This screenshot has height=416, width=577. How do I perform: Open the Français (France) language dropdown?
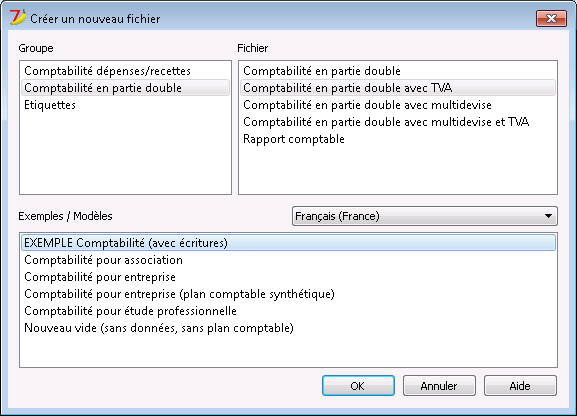pyautogui.click(x=425, y=216)
